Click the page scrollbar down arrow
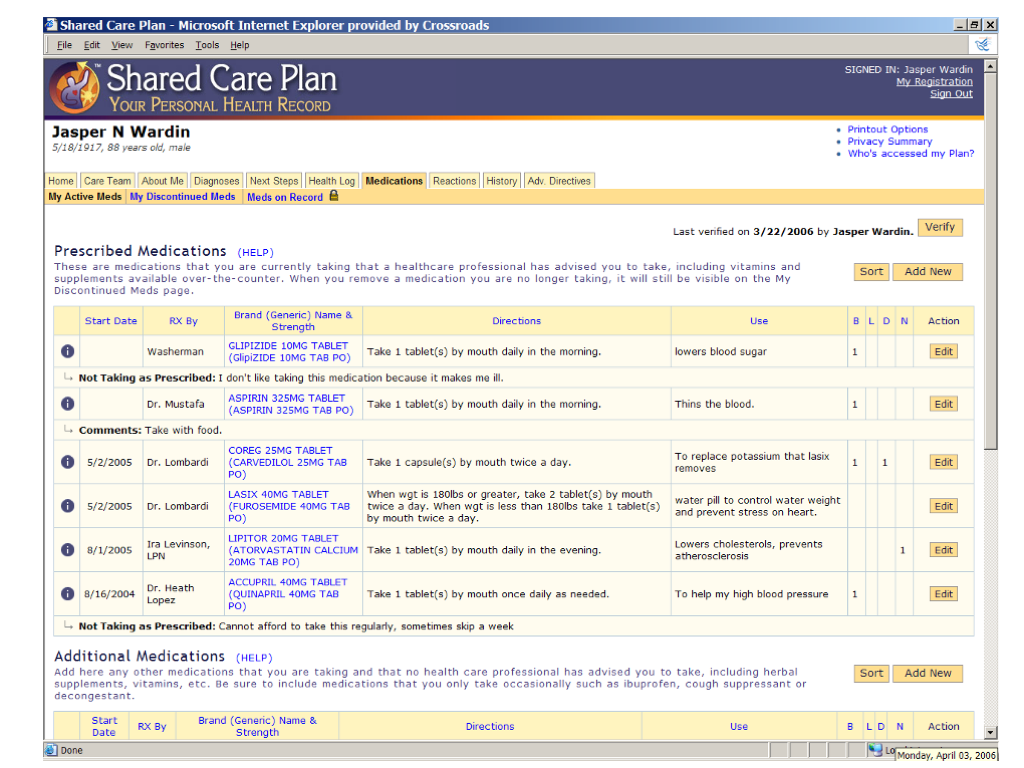The image size is (1024, 768). pyautogui.click(x=990, y=732)
